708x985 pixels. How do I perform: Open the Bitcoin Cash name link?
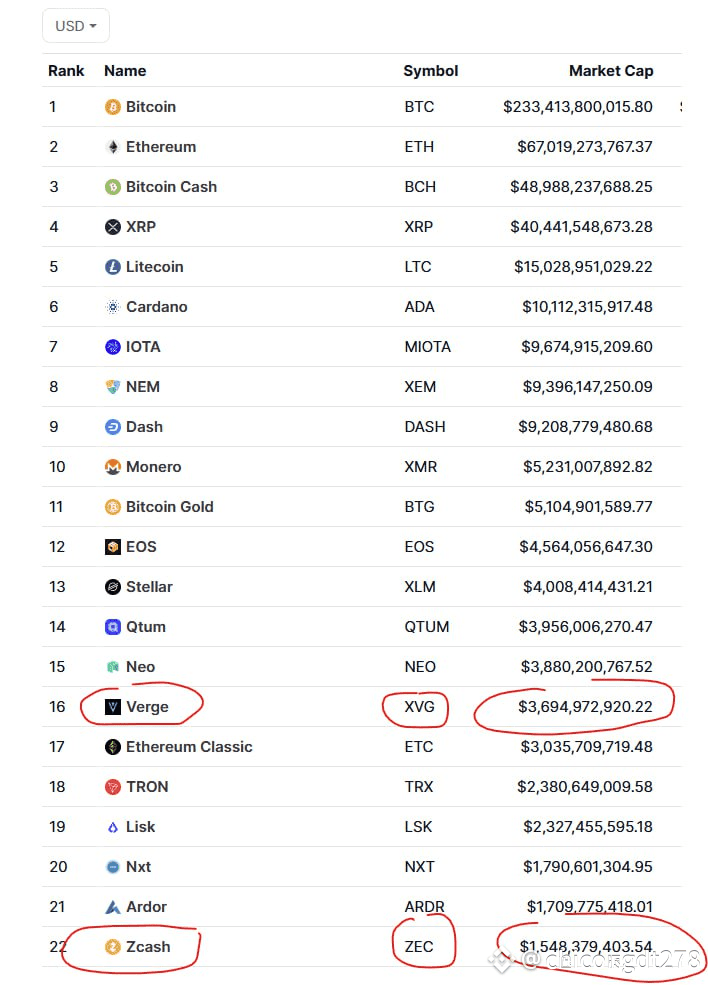(171, 187)
